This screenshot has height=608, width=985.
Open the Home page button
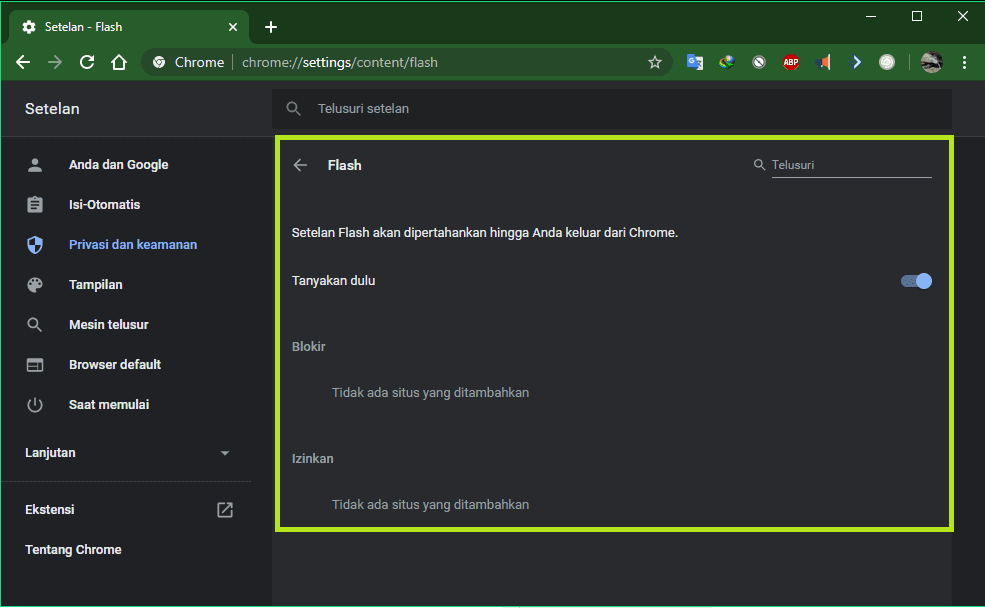point(119,62)
